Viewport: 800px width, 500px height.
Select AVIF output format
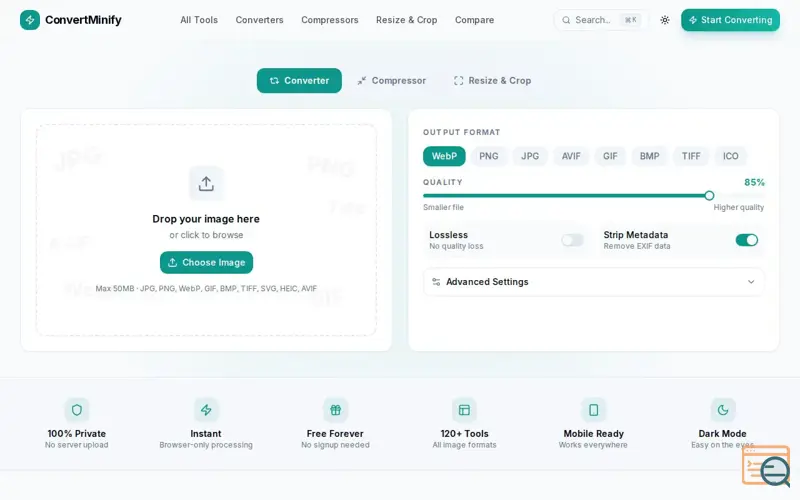coord(571,156)
